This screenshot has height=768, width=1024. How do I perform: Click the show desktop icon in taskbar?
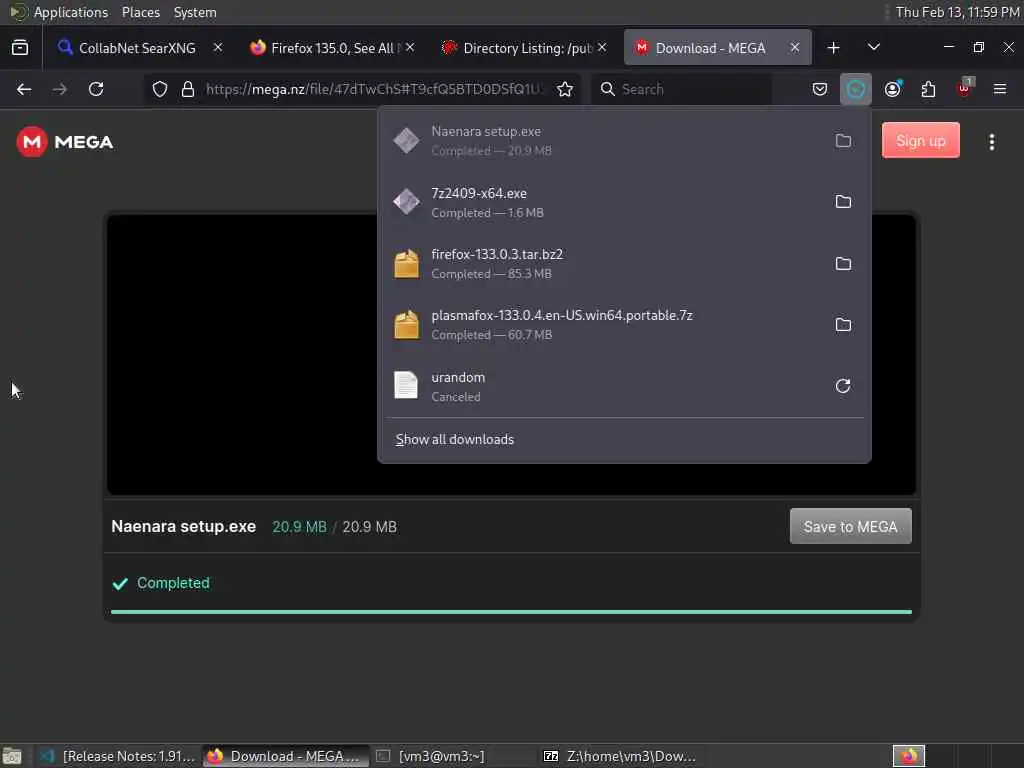tap(12, 757)
